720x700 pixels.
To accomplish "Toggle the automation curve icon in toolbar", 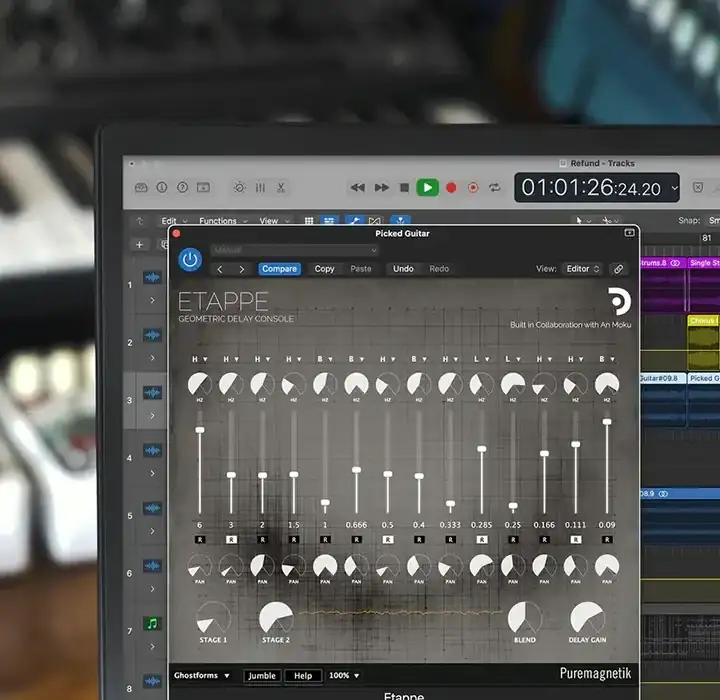I will (354, 221).
